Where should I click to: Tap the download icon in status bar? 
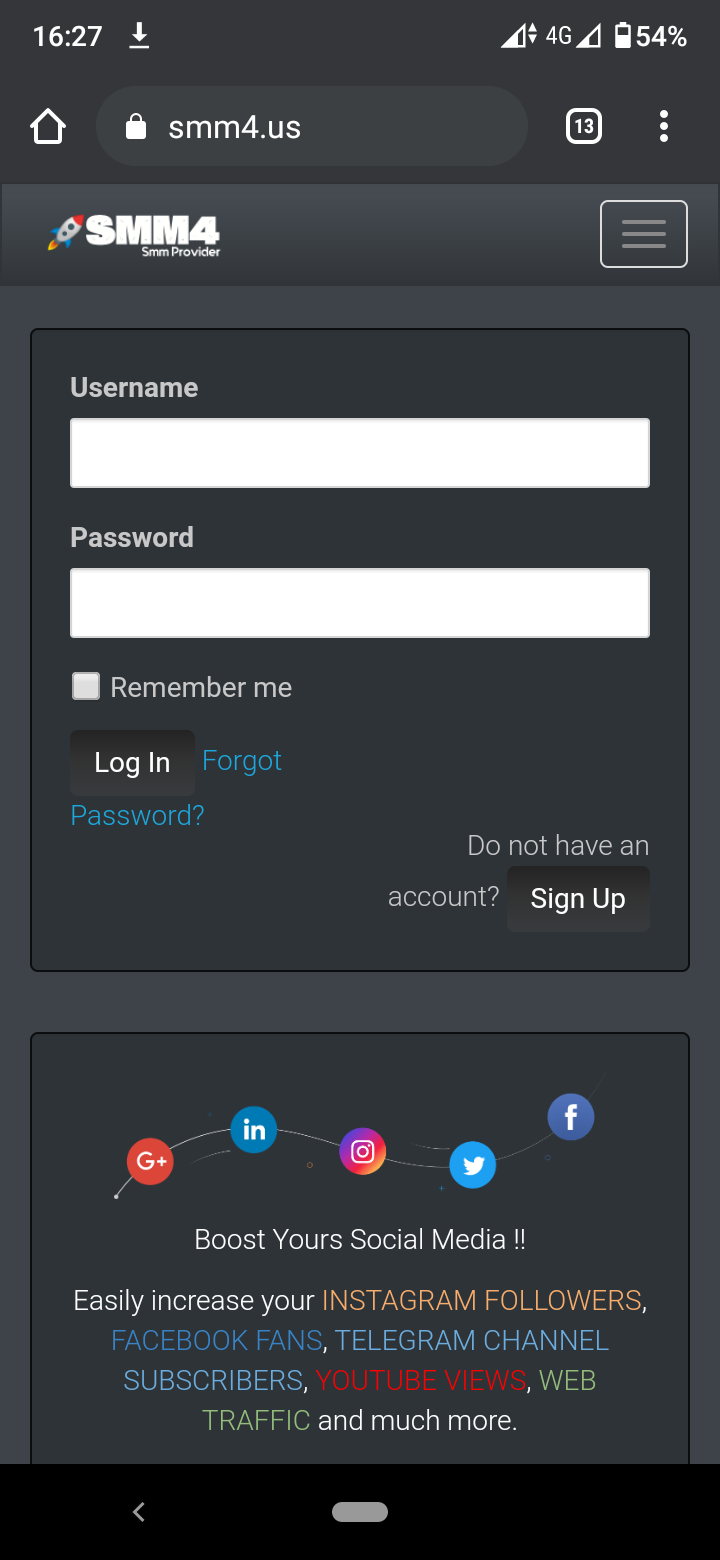coord(139,37)
